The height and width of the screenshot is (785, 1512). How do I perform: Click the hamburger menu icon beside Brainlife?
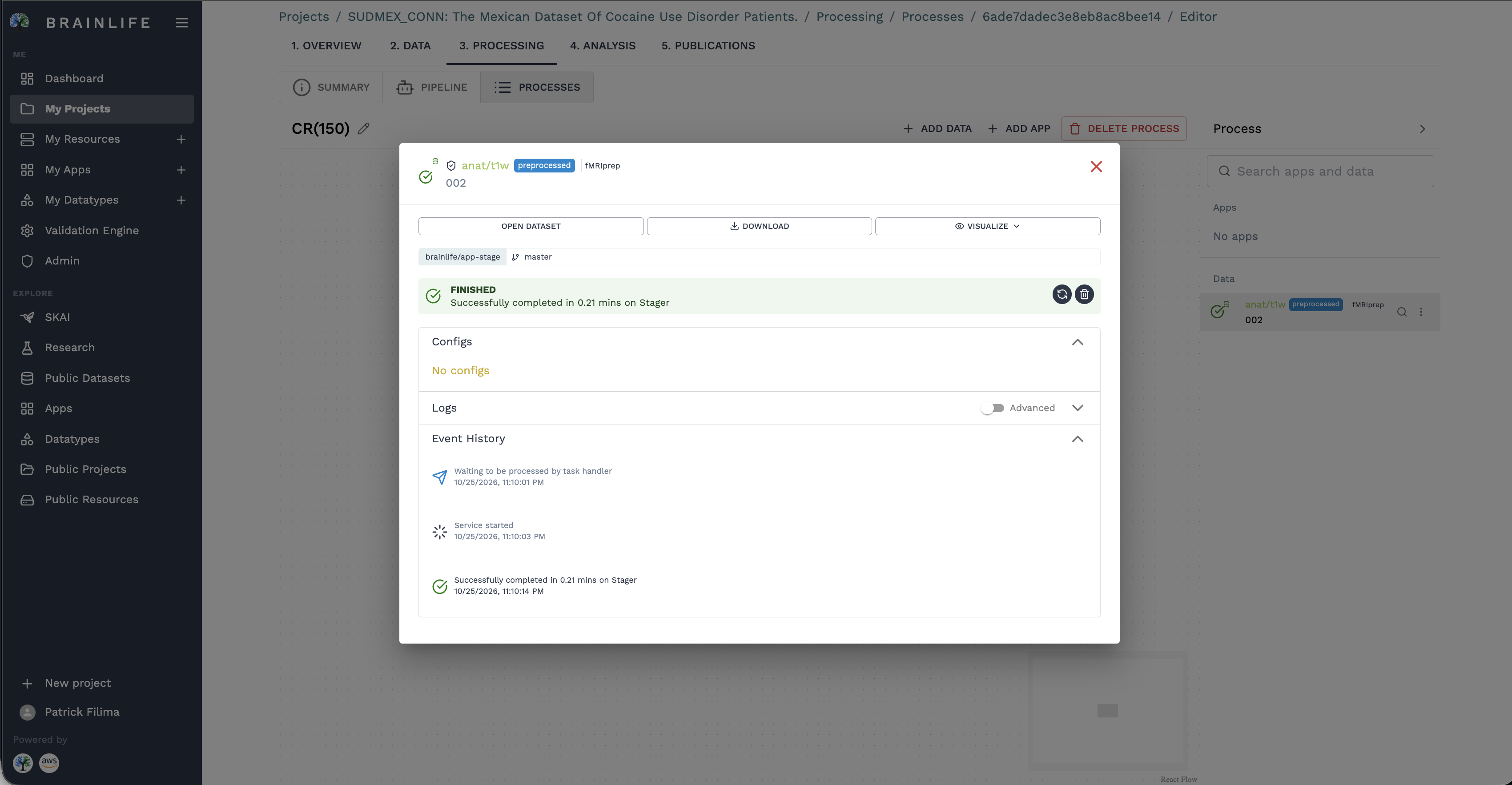click(182, 22)
